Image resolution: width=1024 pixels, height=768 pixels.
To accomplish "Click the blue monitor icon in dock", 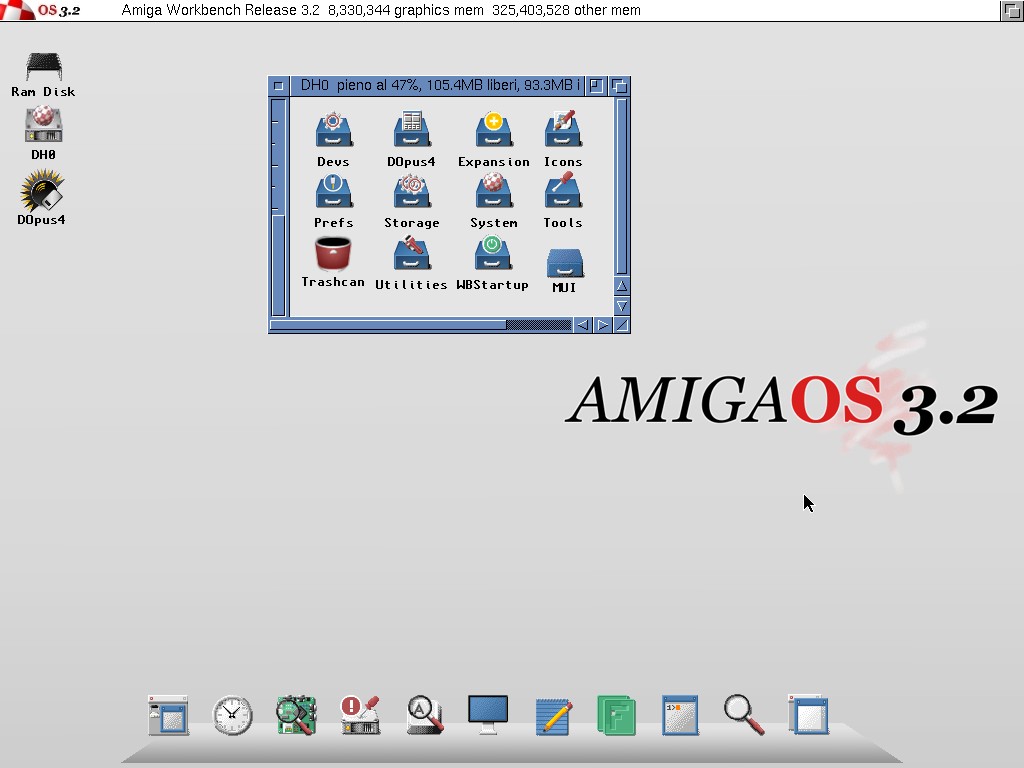I will [x=488, y=714].
